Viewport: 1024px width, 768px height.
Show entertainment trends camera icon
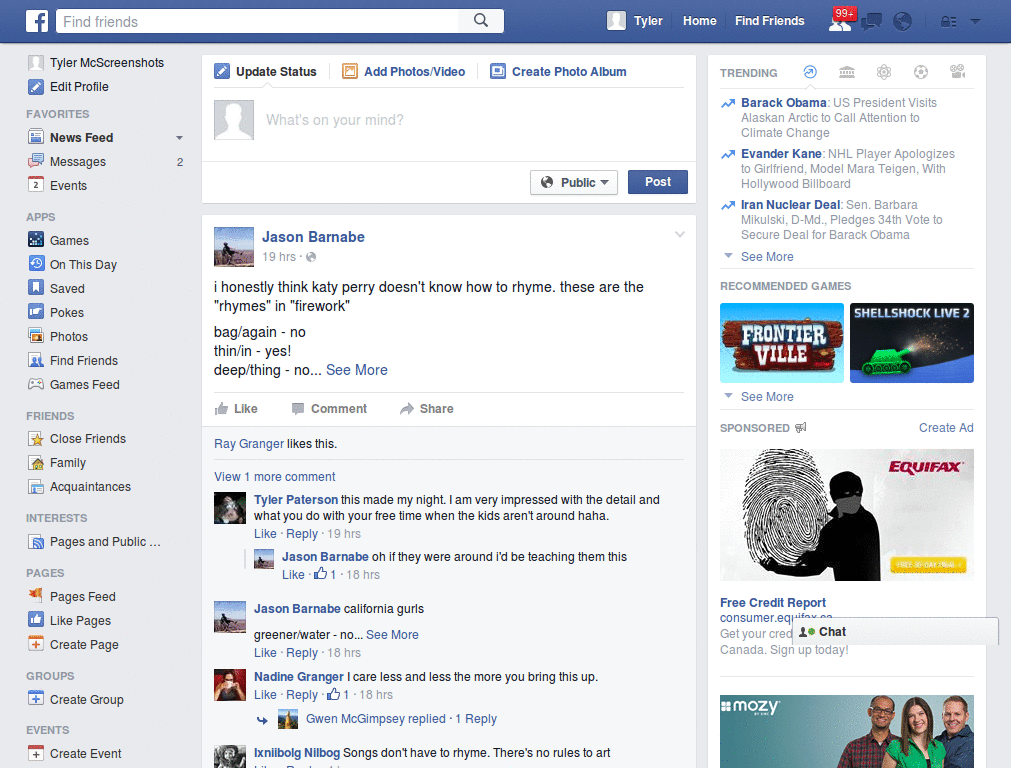pos(957,72)
